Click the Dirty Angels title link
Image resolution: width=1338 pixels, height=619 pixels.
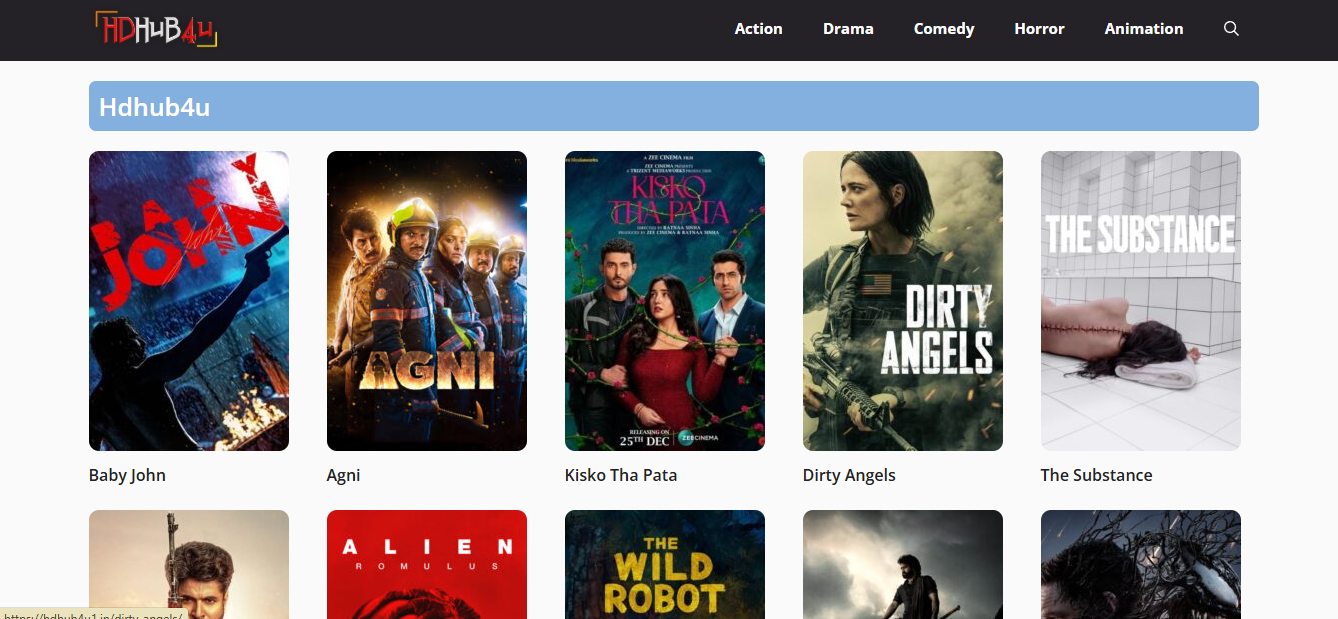coord(849,475)
